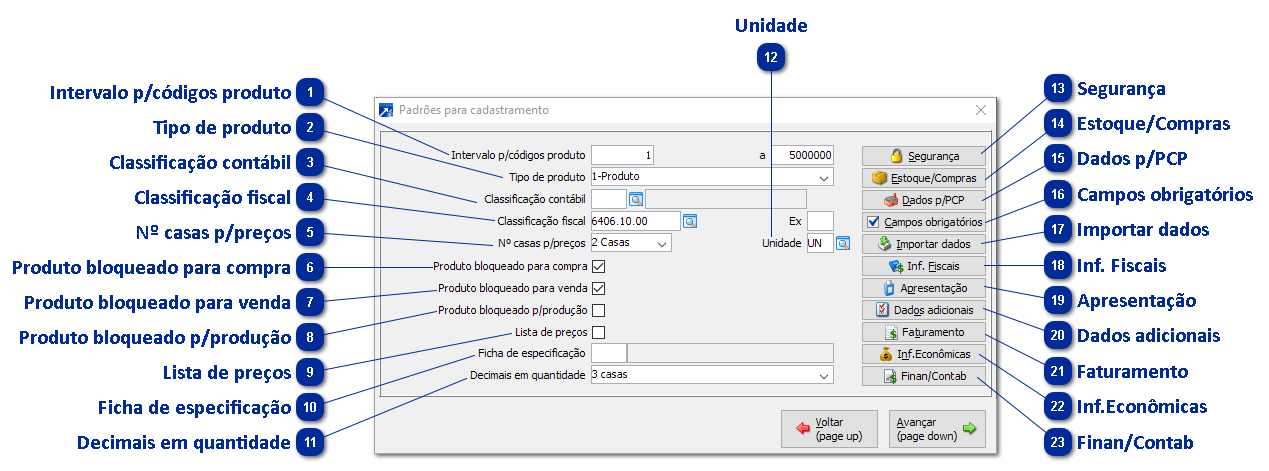Toggle the Campos obrigatórios checkbox
This screenshot has width=1269, height=471.
pos(873,222)
